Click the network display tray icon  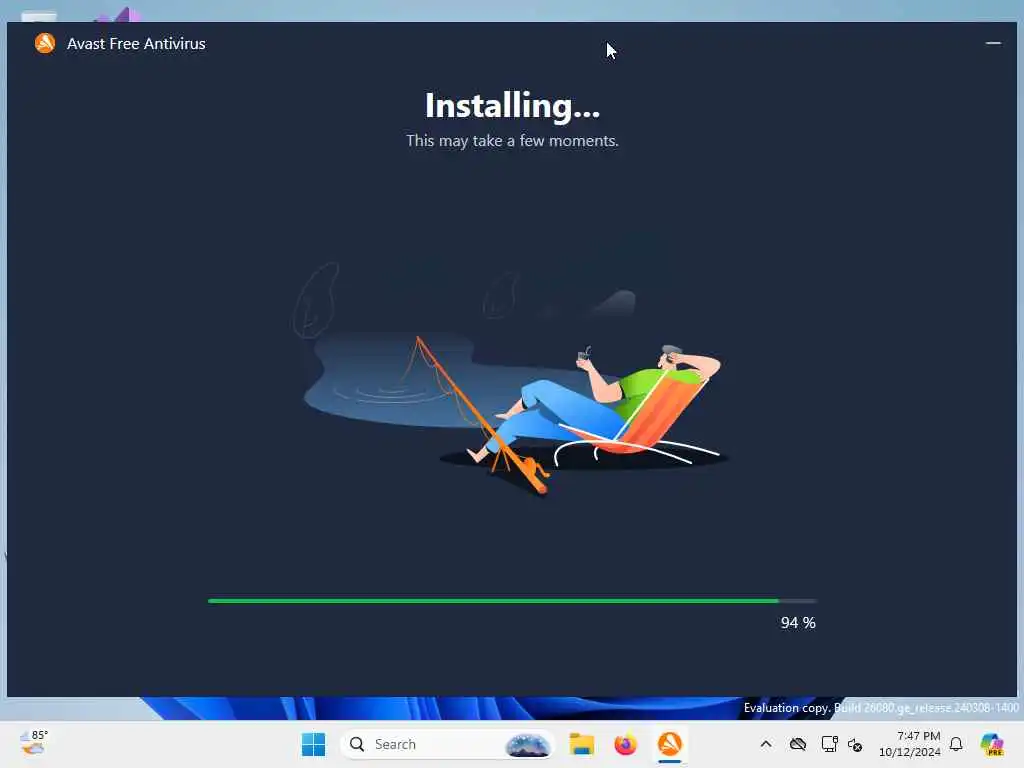[829, 744]
